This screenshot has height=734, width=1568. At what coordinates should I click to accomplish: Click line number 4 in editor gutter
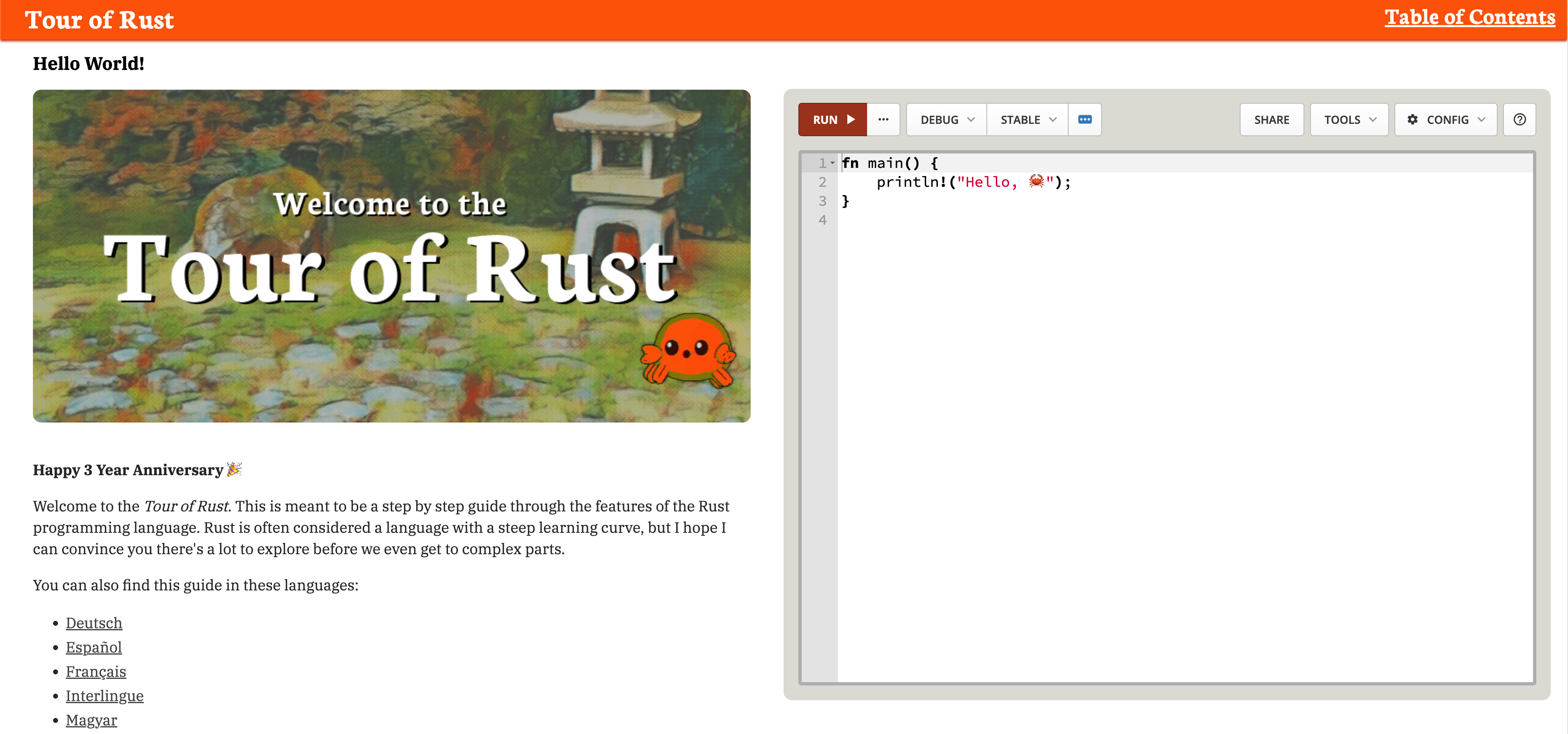822,220
